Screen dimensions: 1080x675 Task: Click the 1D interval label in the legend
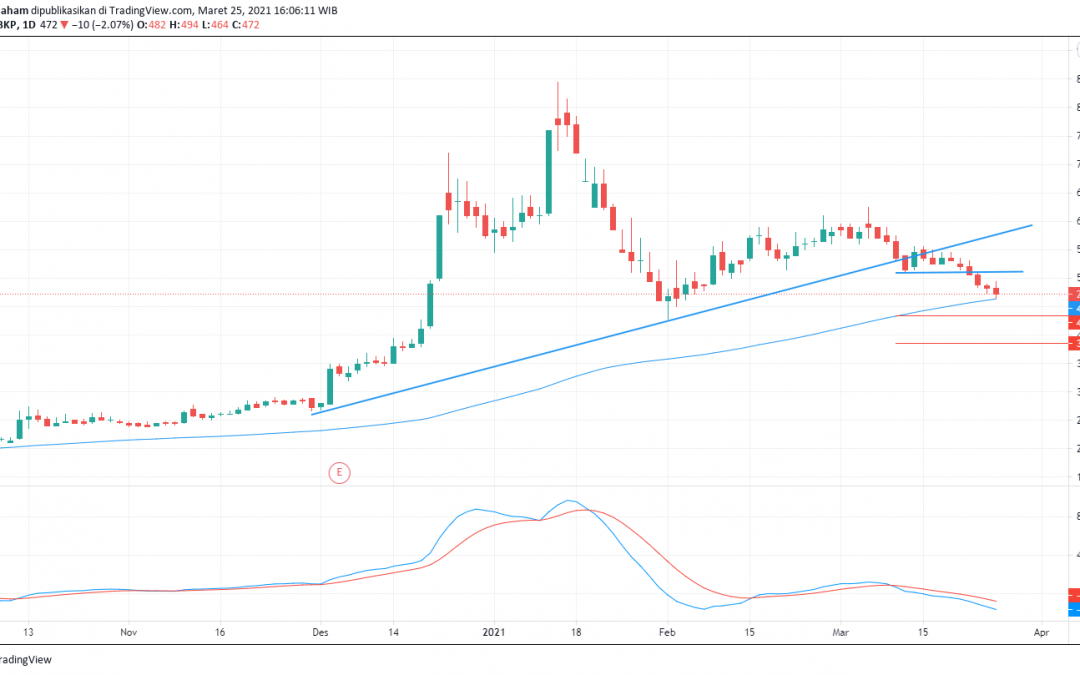click(30, 27)
